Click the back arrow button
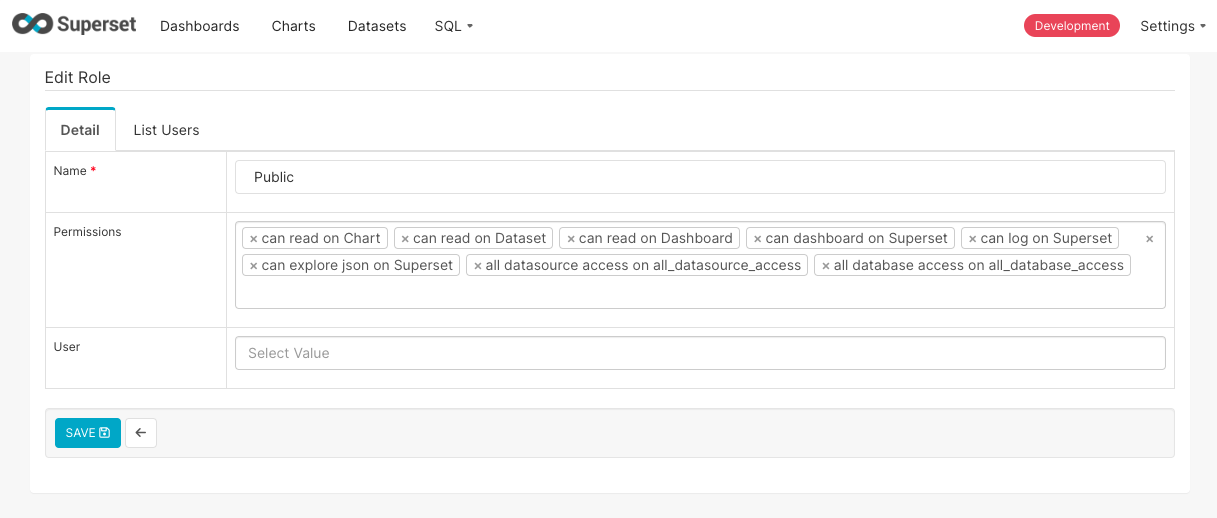Viewport: 1217px width, 518px height. [x=141, y=433]
